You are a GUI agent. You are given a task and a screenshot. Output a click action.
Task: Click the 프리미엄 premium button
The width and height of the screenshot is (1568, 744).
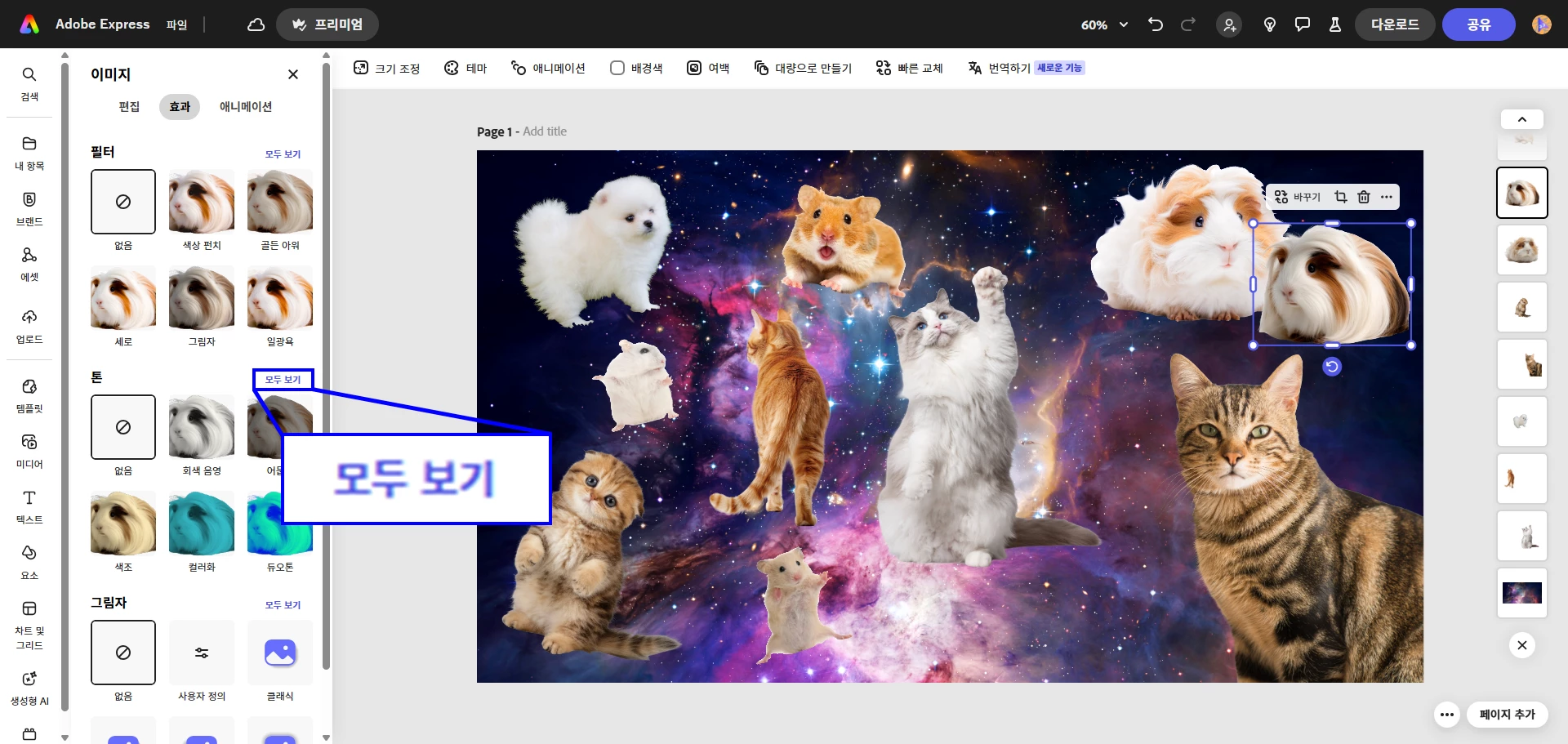tap(327, 25)
